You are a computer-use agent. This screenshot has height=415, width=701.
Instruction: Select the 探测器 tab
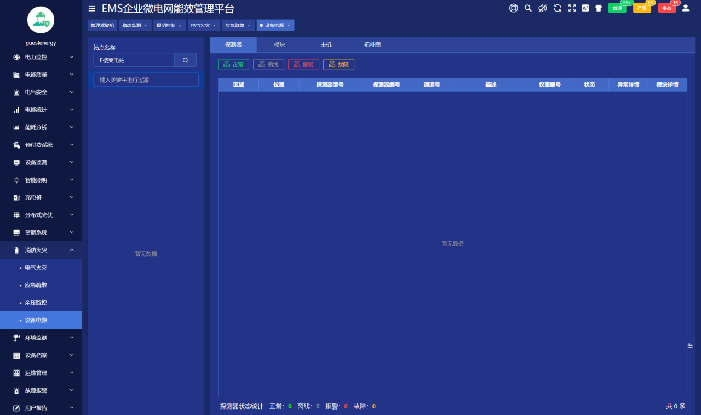click(232, 45)
